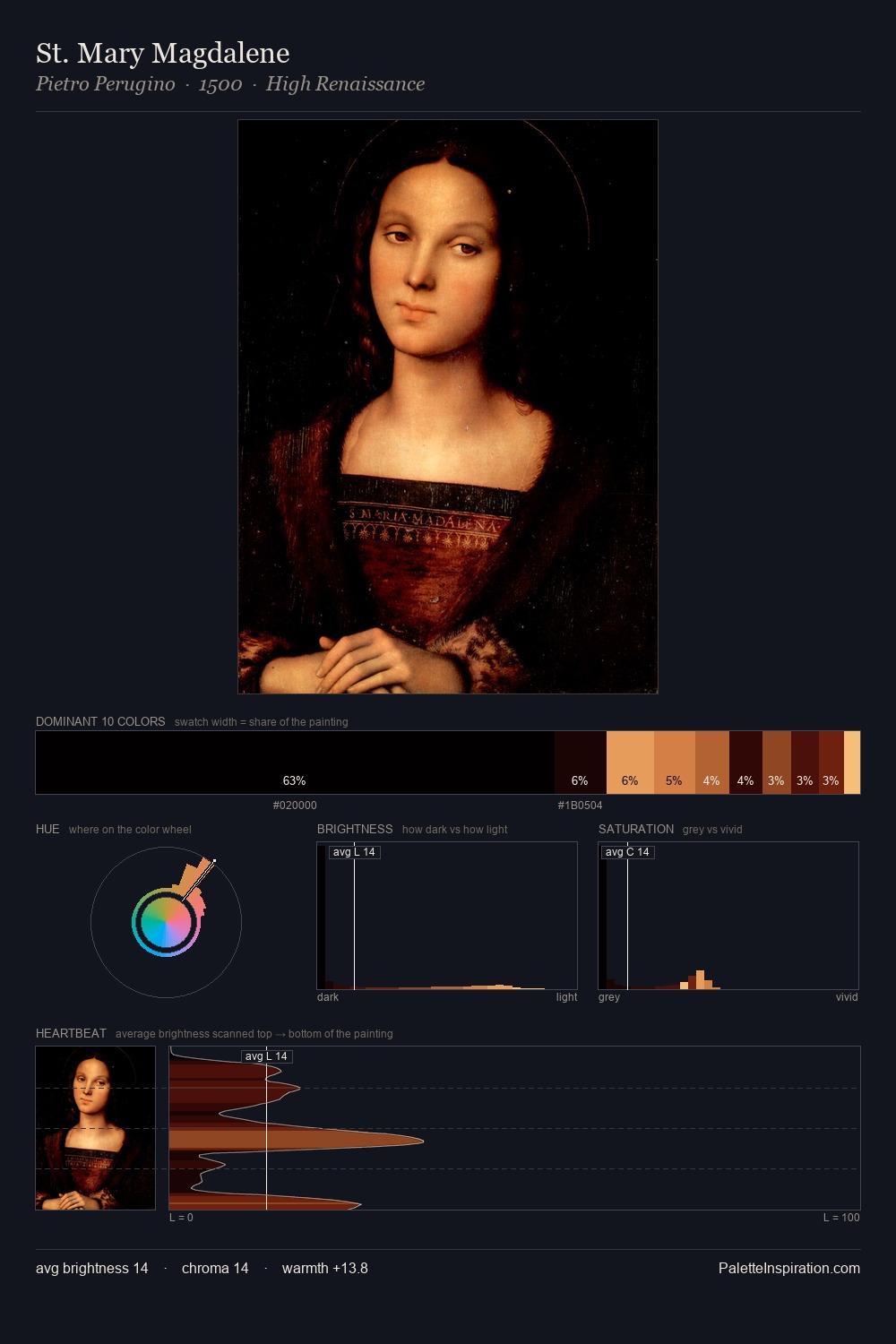The height and width of the screenshot is (1344, 896).
Task: Click "warmth +13.8" in the footer
Action: [325, 1268]
